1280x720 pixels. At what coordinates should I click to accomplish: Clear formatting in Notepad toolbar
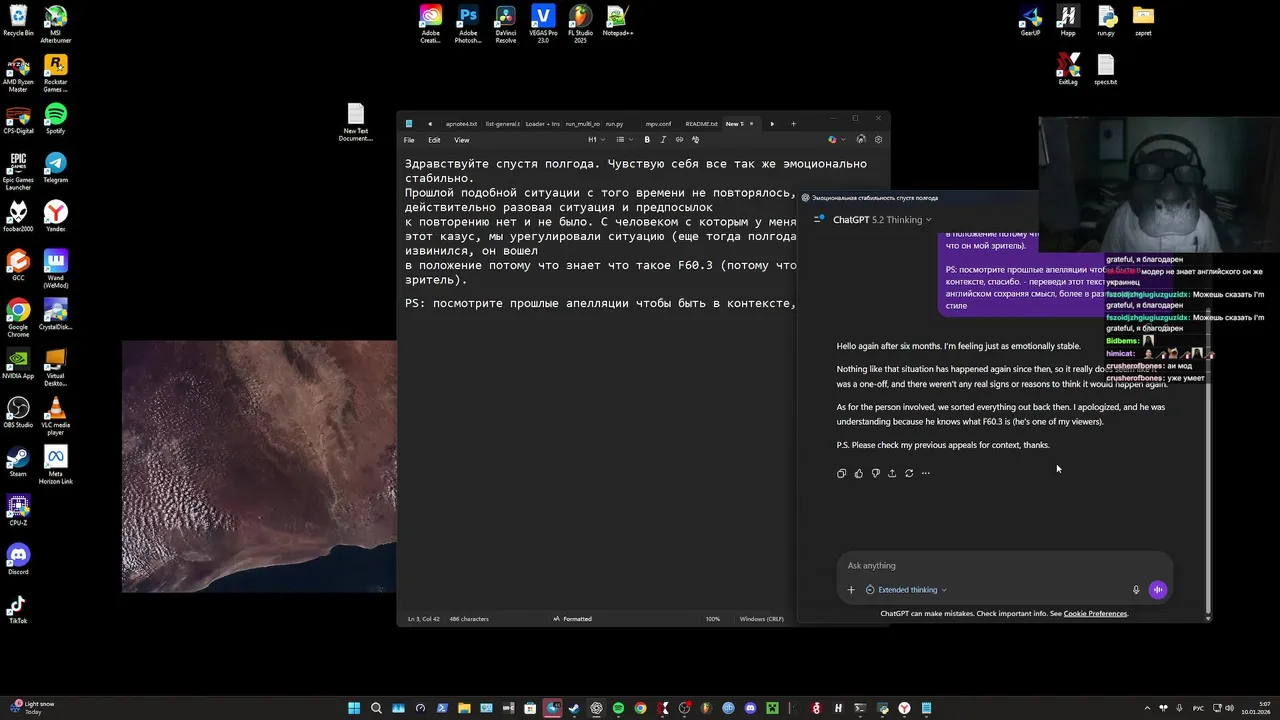point(696,140)
